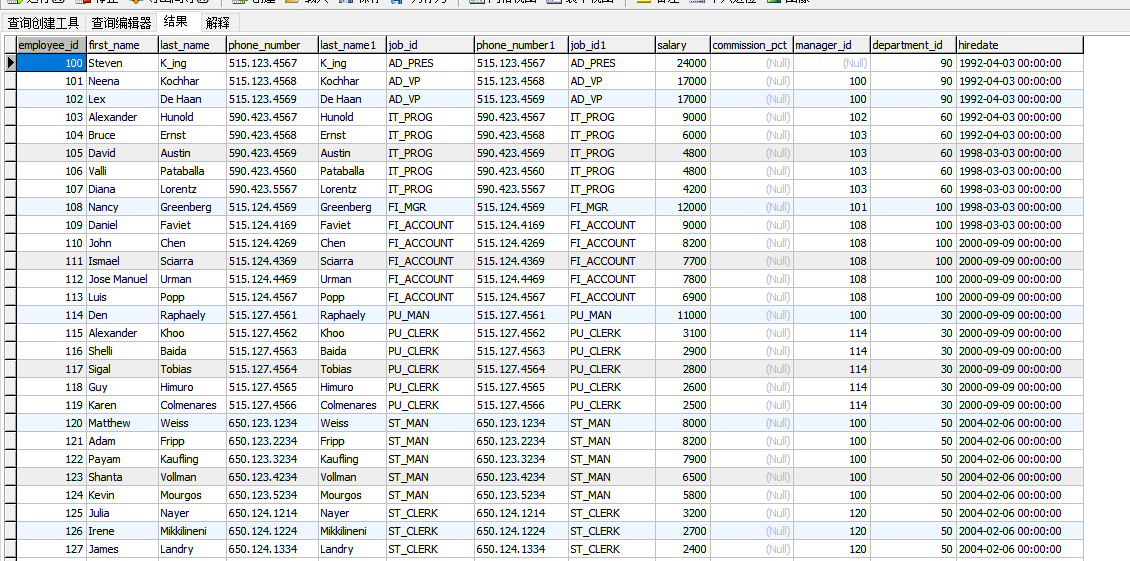The height and width of the screenshot is (561, 1130).
Task: Select department_id cell 30 in Guy's row
Action: click(913, 386)
